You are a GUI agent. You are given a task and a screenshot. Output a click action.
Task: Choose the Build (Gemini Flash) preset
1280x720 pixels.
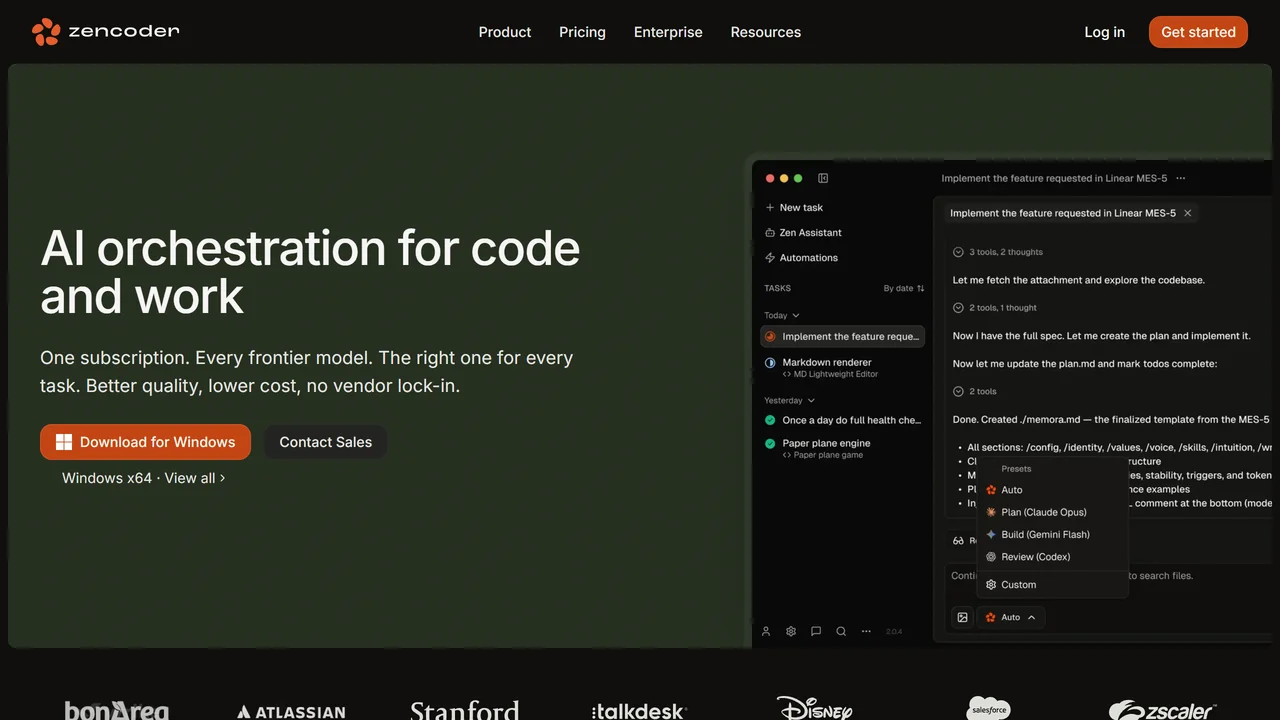[x=1052, y=534]
